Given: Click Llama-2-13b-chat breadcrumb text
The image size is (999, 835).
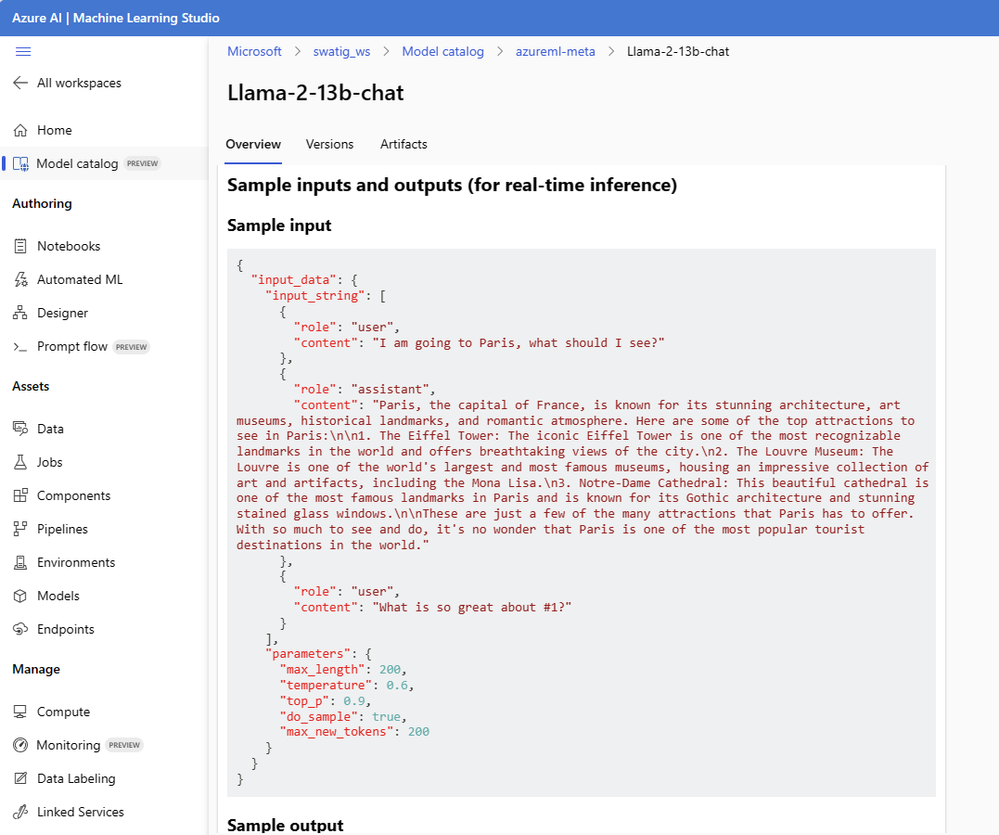Looking at the screenshot, I should pyautogui.click(x=678, y=52).
